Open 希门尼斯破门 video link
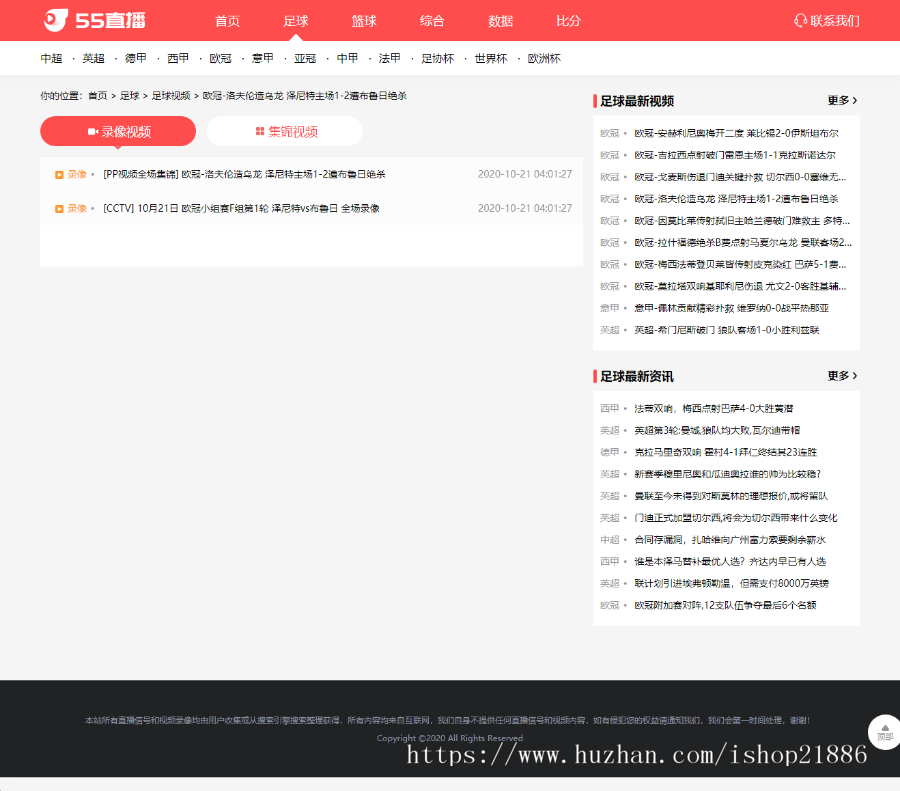Image resolution: width=900 pixels, height=791 pixels. 727,329
